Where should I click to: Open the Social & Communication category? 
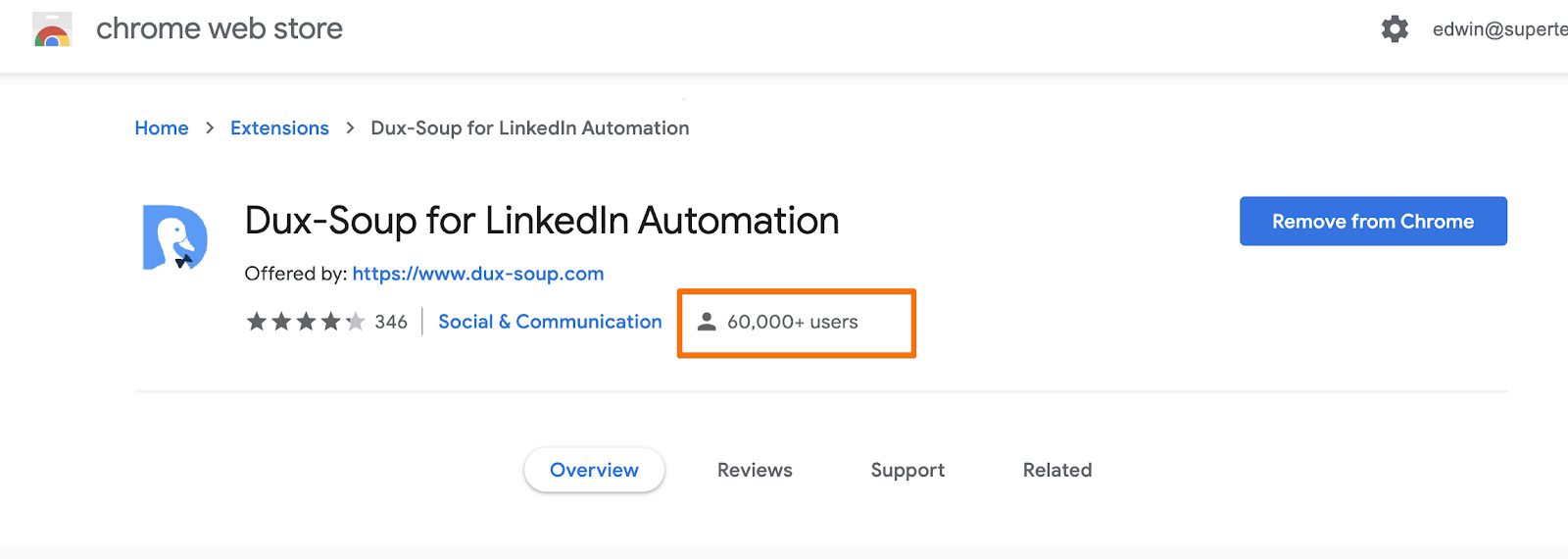(x=550, y=322)
